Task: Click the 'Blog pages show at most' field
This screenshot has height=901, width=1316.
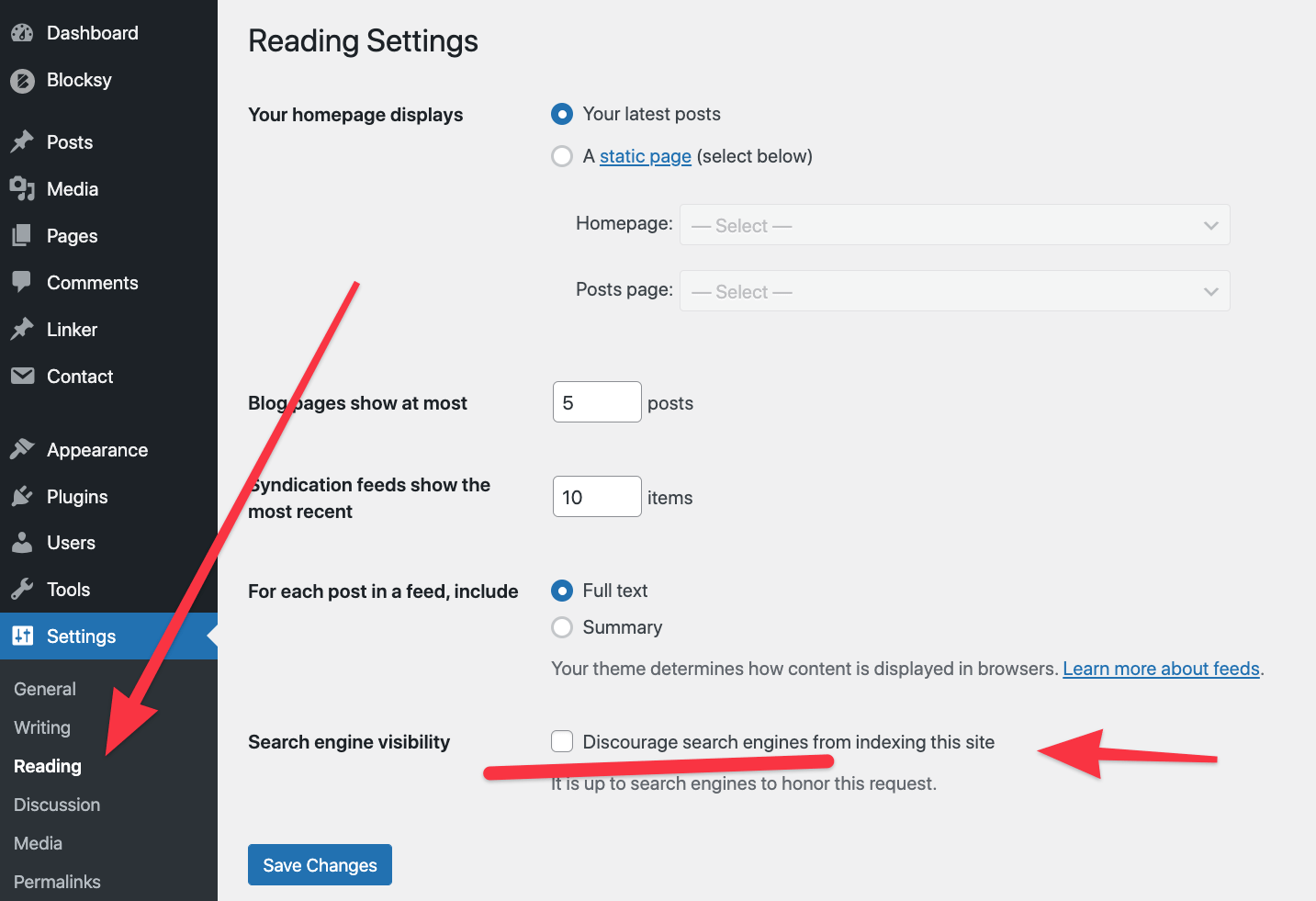Action: [x=596, y=401]
